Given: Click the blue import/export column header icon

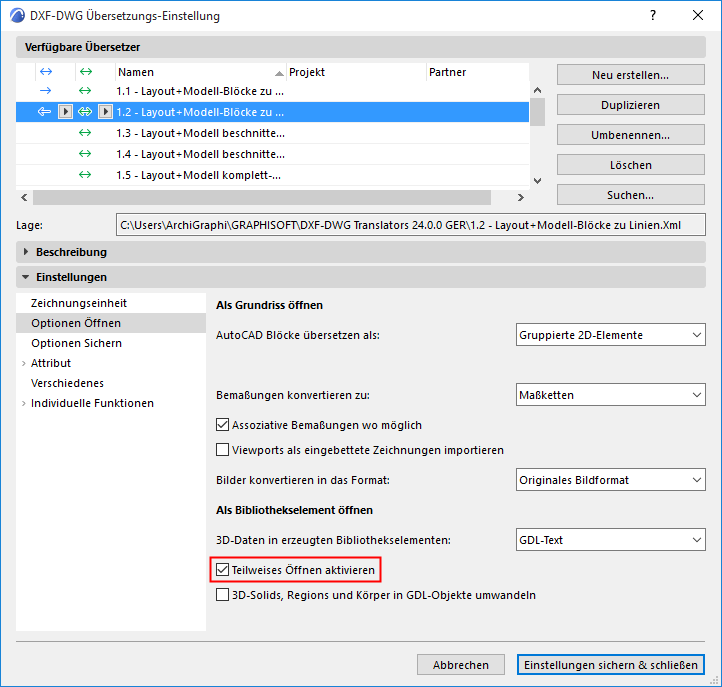Looking at the screenshot, I should [46, 71].
